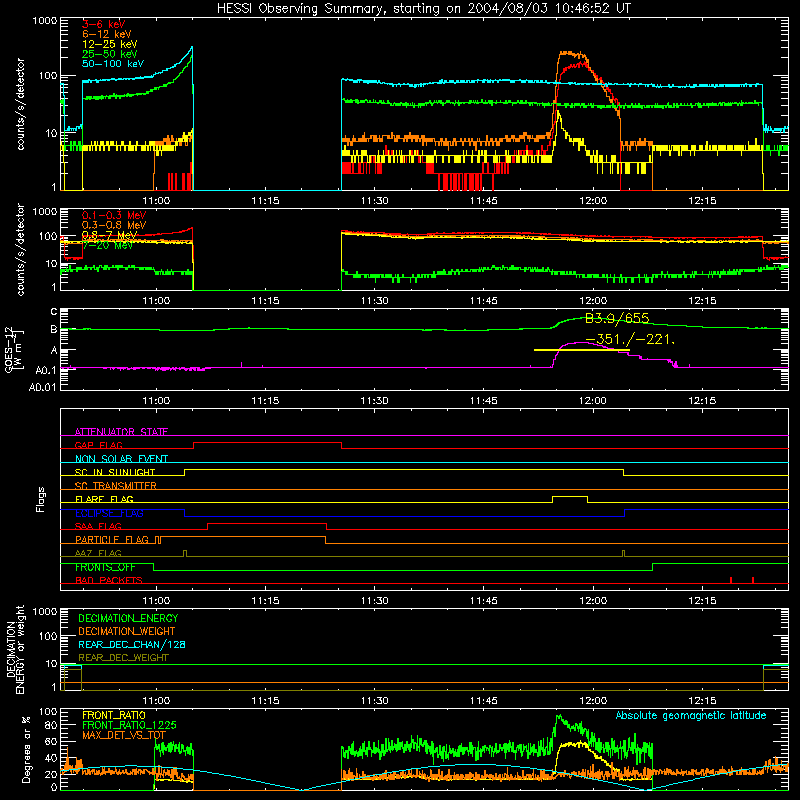Screen dimensions: 800x800
Task: Select the 3-6 keV legend label
Action: [x=104, y=24]
